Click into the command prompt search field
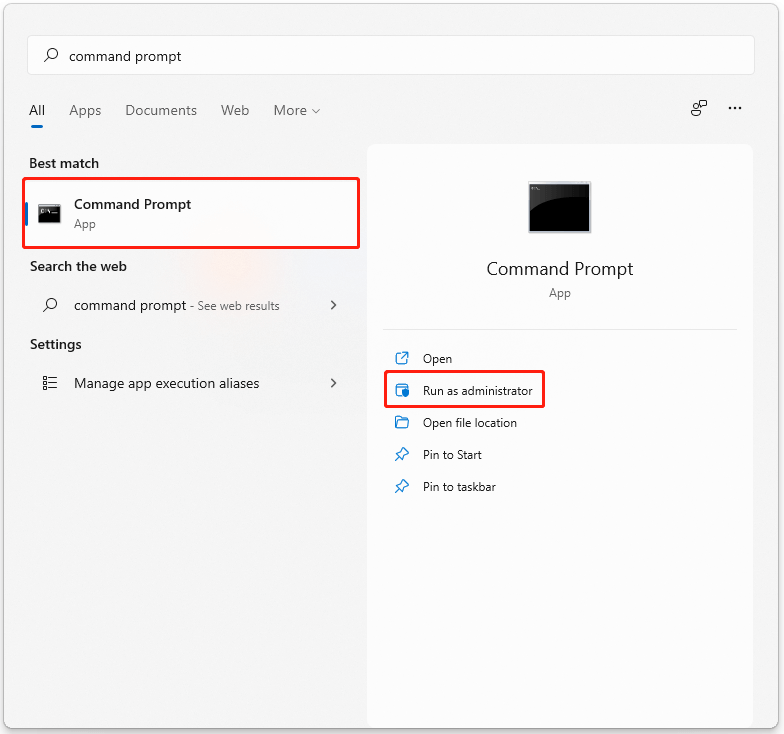 click(x=390, y=55)
